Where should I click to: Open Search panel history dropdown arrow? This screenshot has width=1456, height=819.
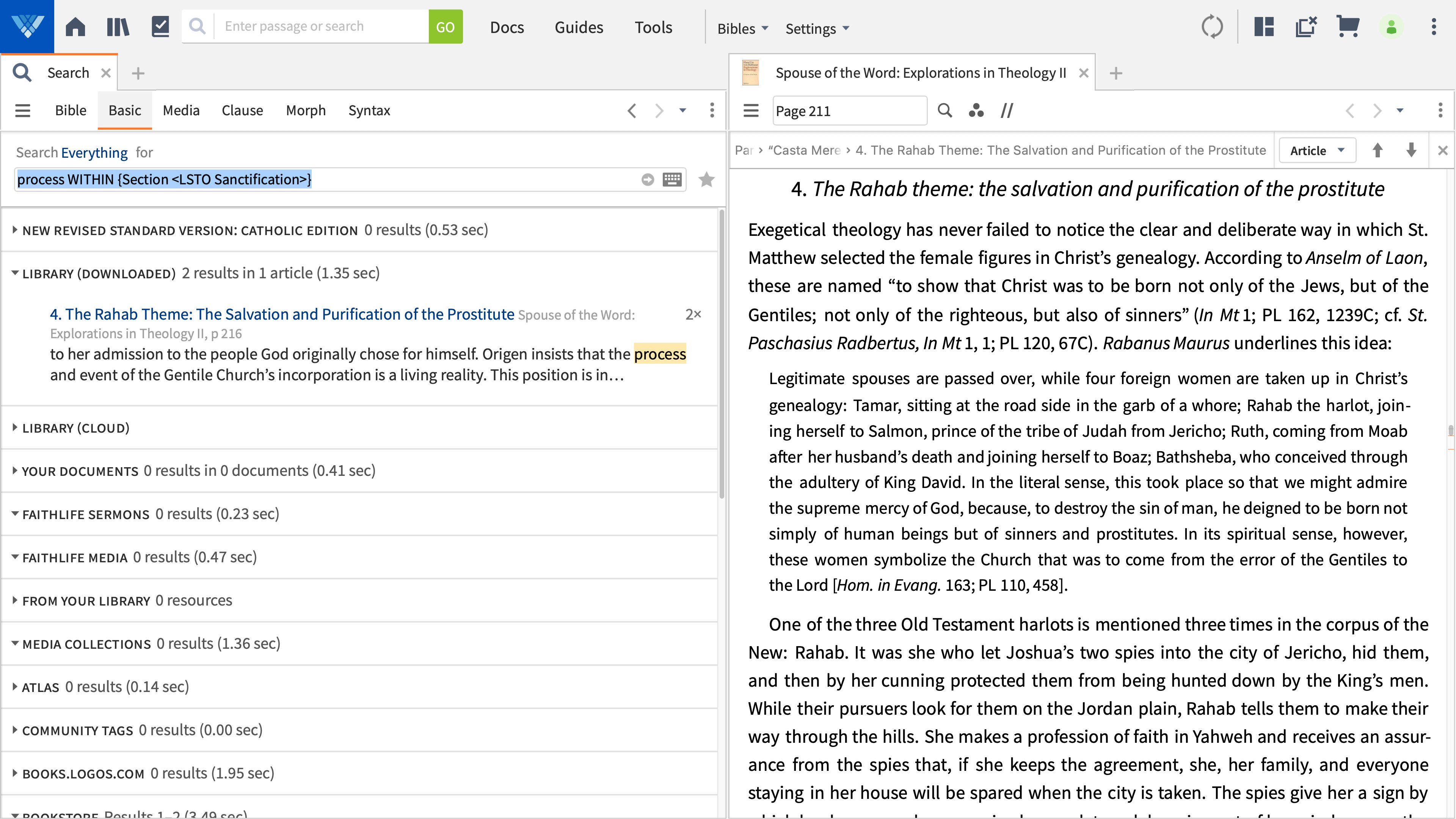click(683, 110)
